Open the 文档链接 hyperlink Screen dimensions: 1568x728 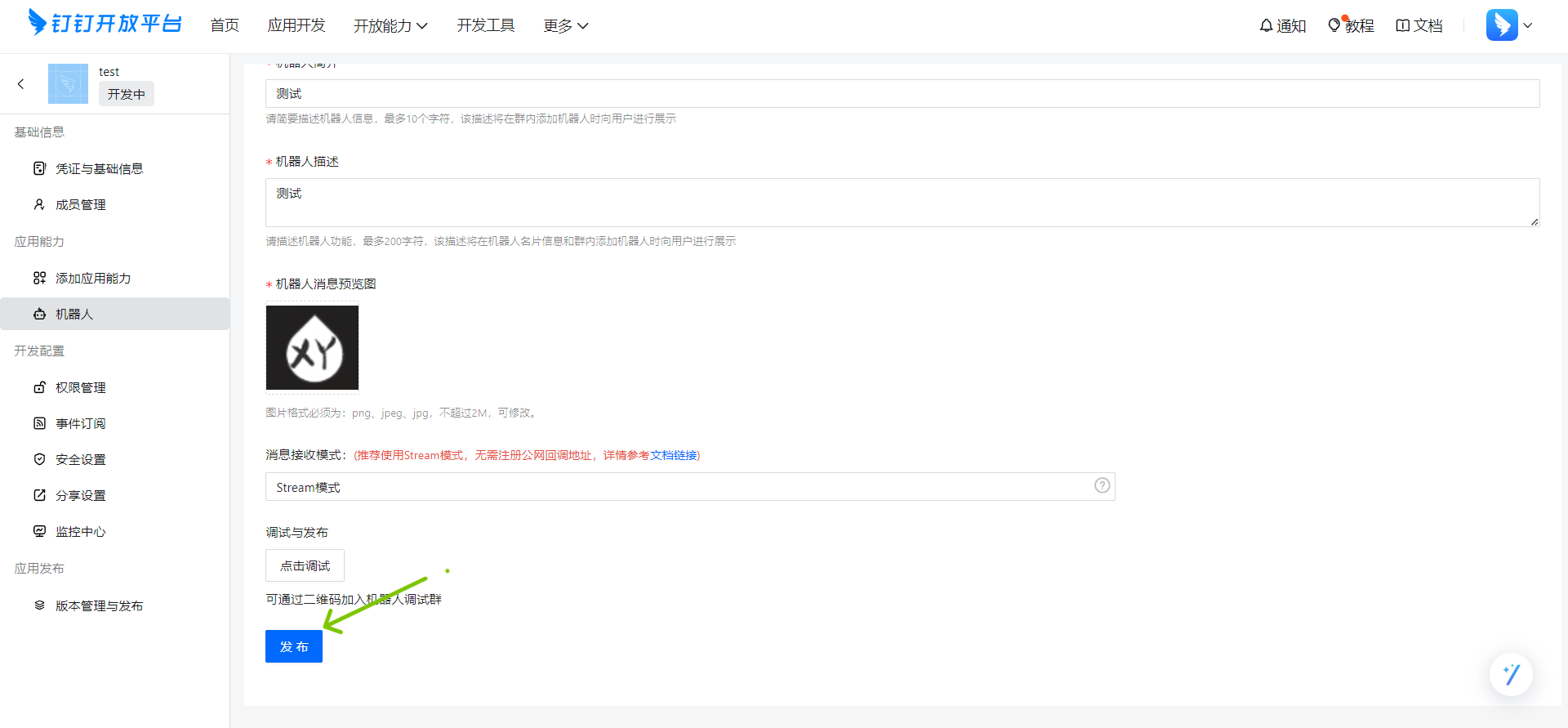click(x=674, y=455)
